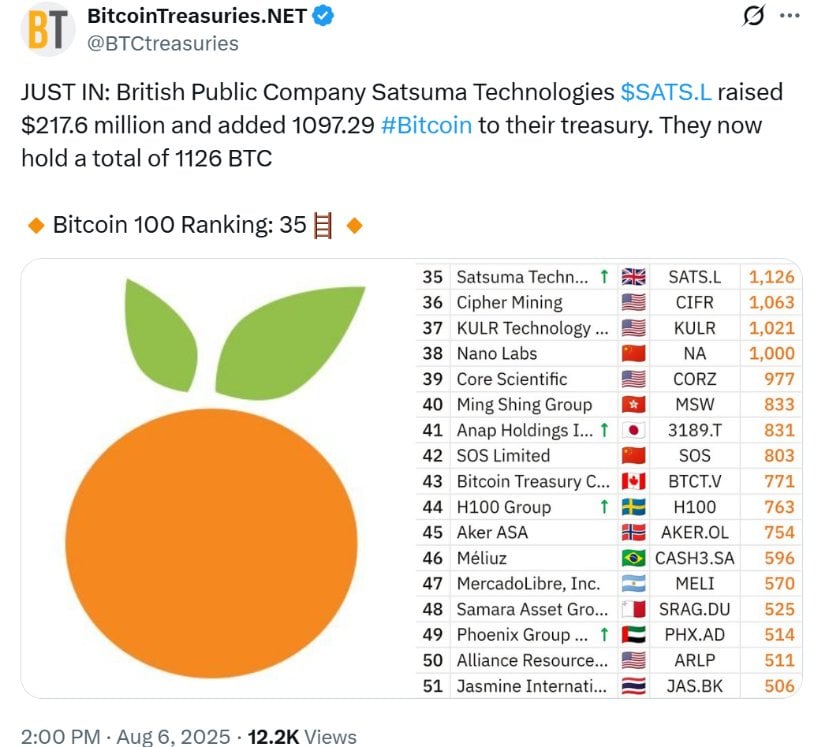Click the Canada flag beside BTCT.V

coord(633,481)
